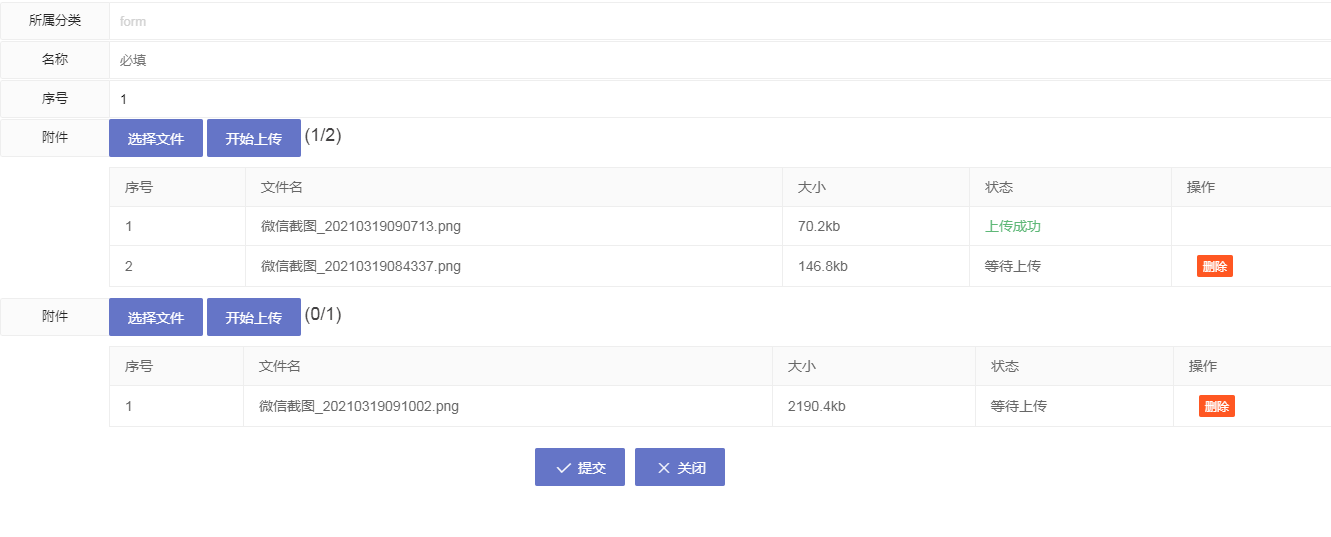The width and height of the screenshot is (1331, 537).
Task: Start upload in the second 附件 section
Action: 254,317
